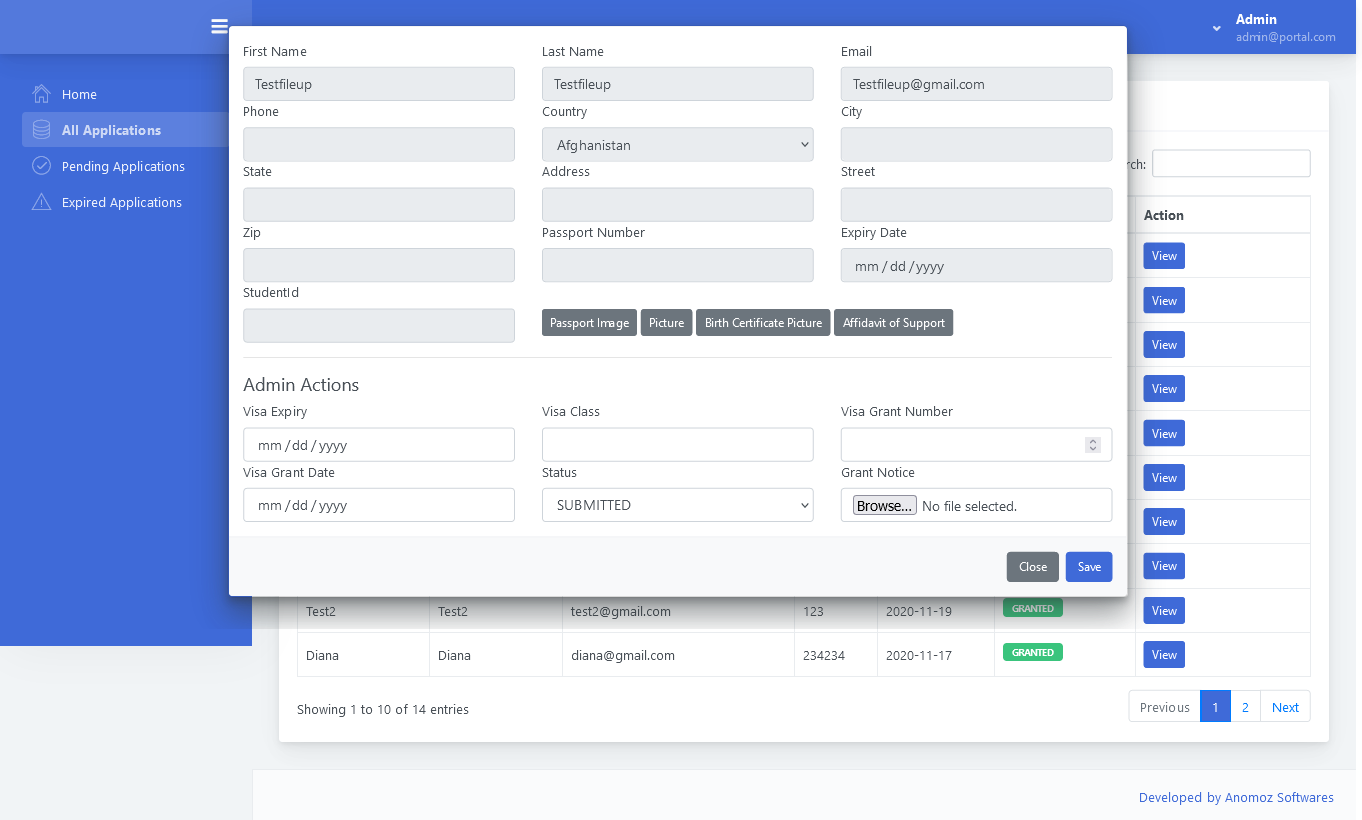View the application for Diana
Screen dimensions: 1362x820
(1163, 655)
